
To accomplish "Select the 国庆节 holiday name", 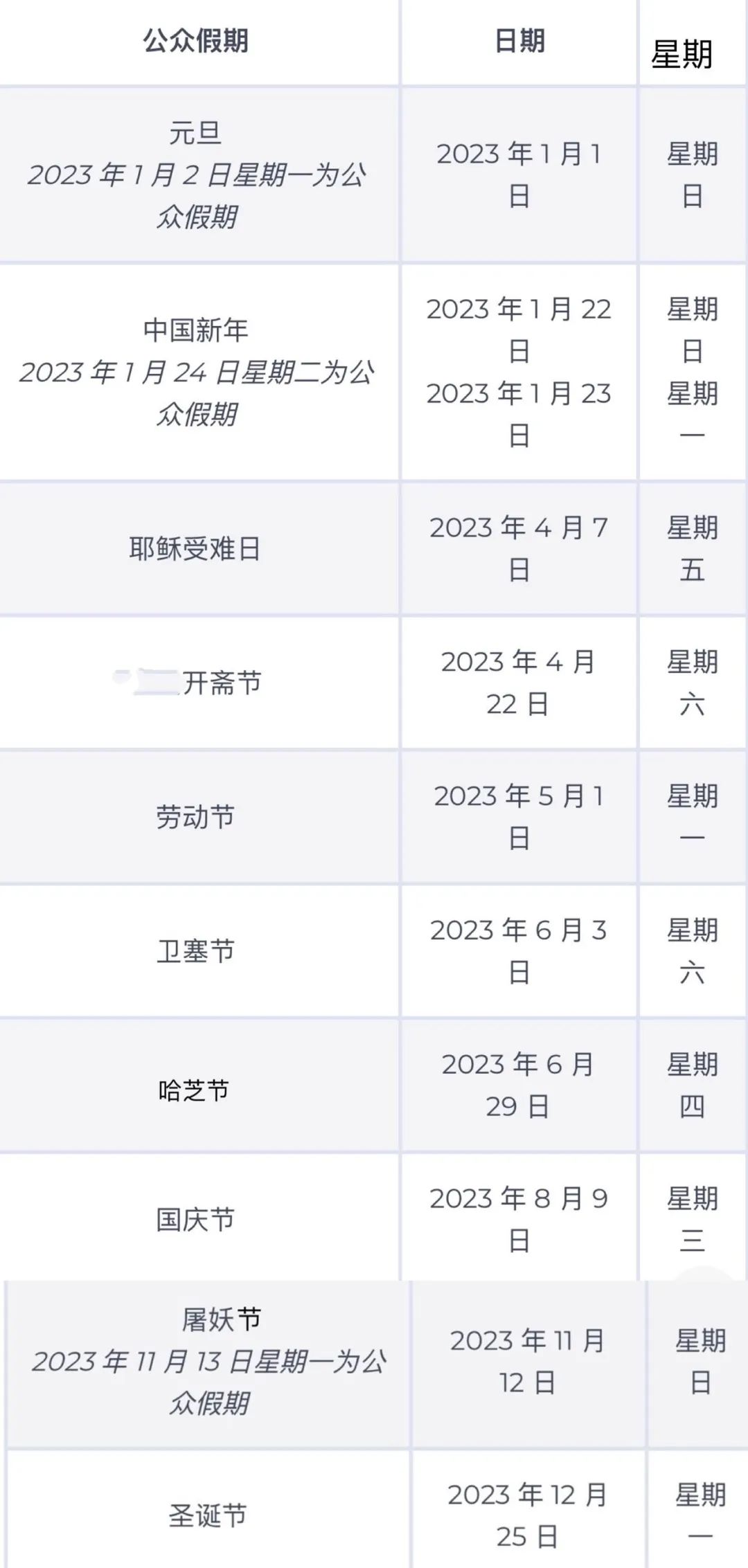I will click(195, 1220).
